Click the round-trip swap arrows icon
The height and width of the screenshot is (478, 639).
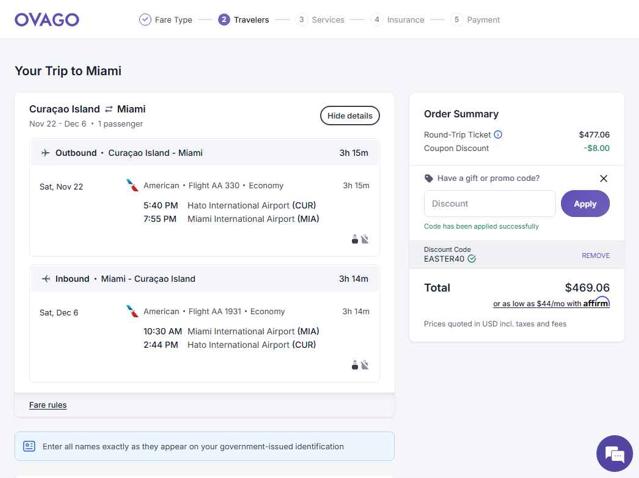108,109
